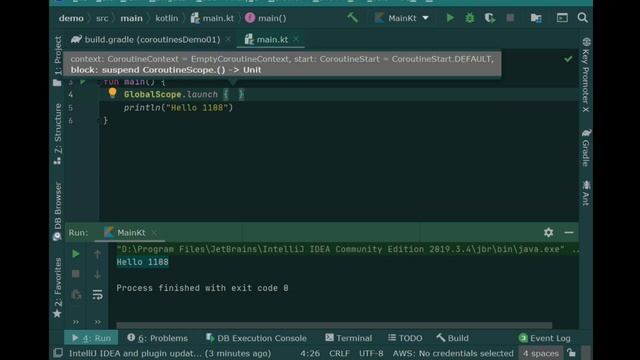Open the Terminal tool tab

[349, 338]
